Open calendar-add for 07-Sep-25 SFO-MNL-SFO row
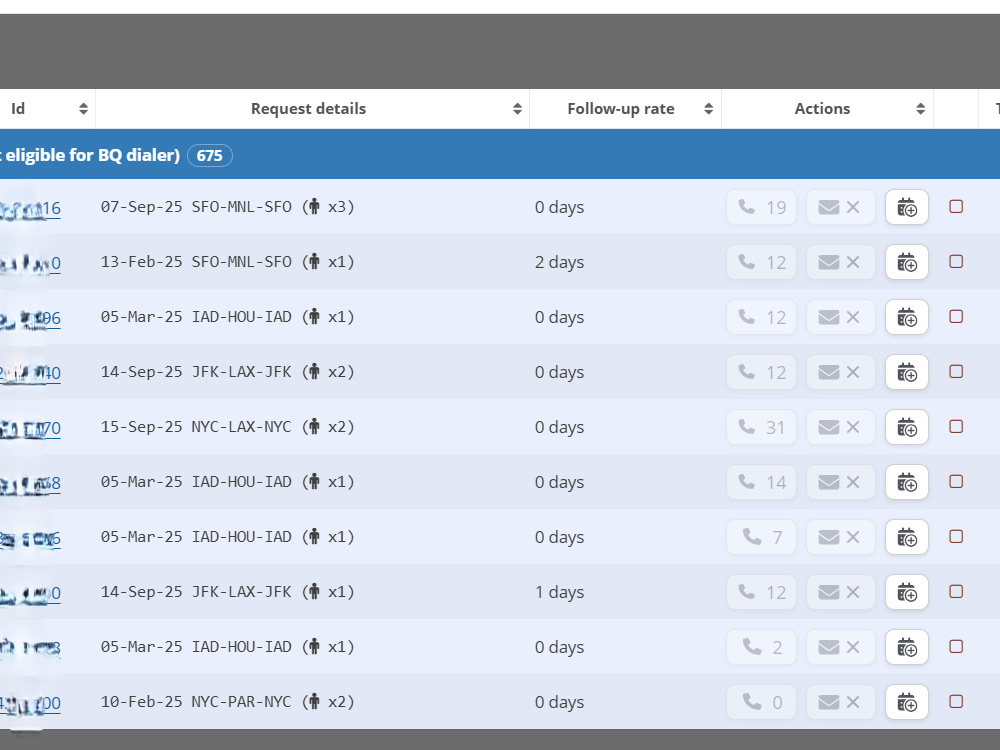Image resolution: width=1000 pixels, height=750 pixels. [x=907, y=207]
